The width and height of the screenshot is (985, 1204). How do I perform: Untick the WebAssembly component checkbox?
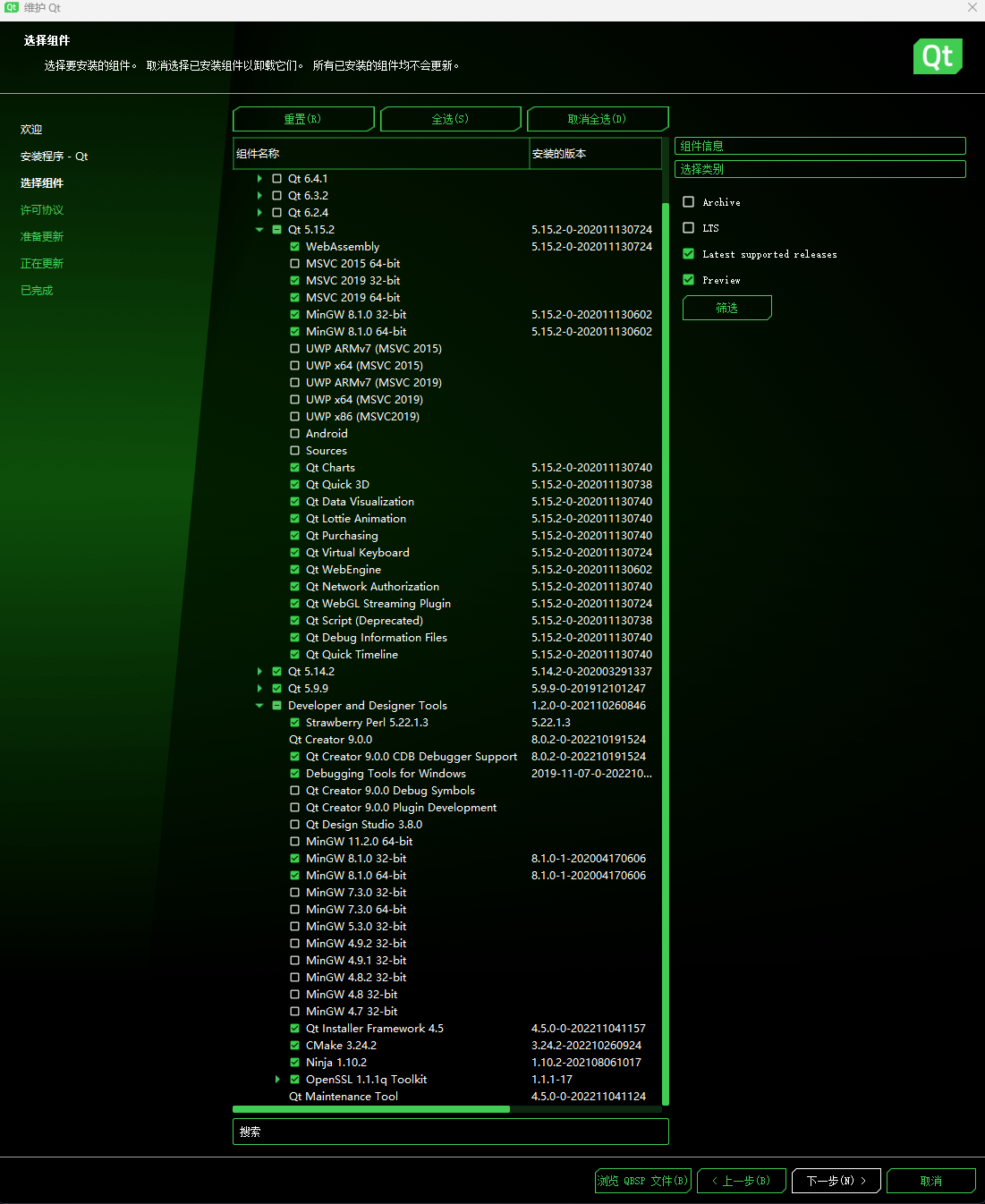click(295, 247)
